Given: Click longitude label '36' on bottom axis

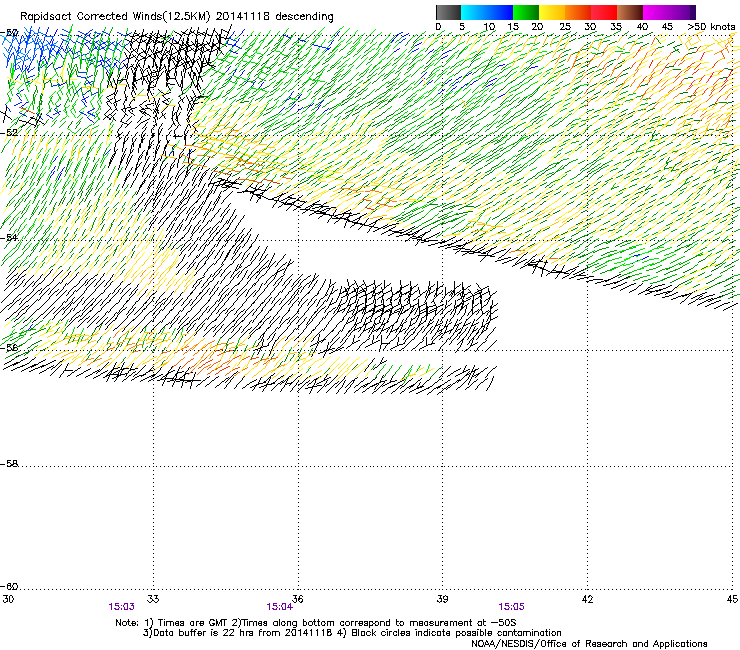Looking at the screenshot, I should (297, 599).
